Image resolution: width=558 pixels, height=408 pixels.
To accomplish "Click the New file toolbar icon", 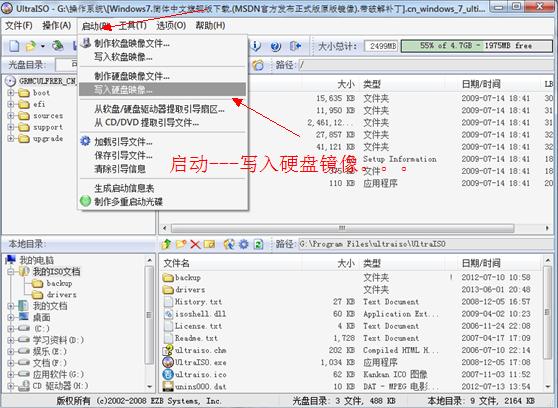I will coord(14,46).
